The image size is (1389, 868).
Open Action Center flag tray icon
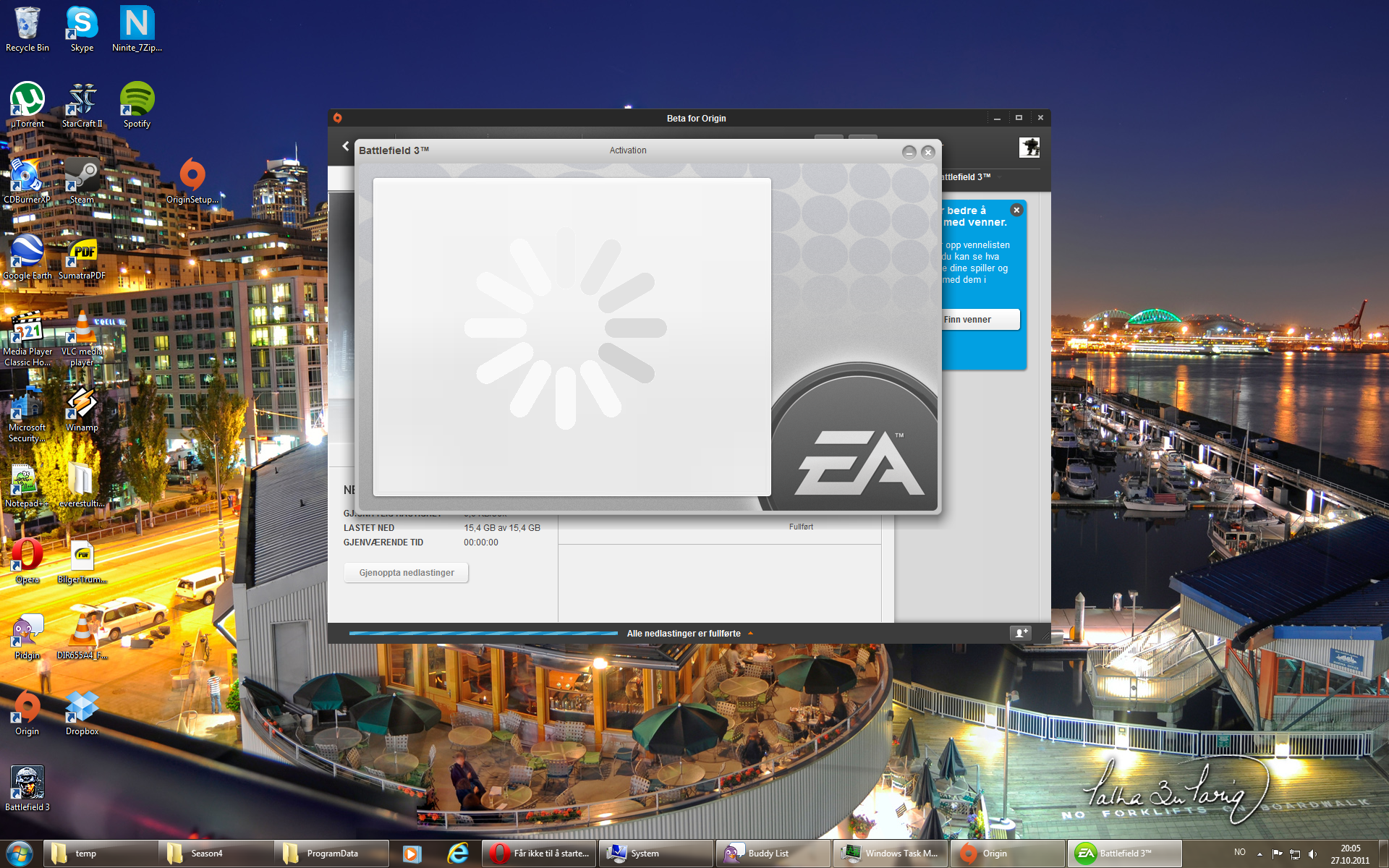pos(1277,854)
